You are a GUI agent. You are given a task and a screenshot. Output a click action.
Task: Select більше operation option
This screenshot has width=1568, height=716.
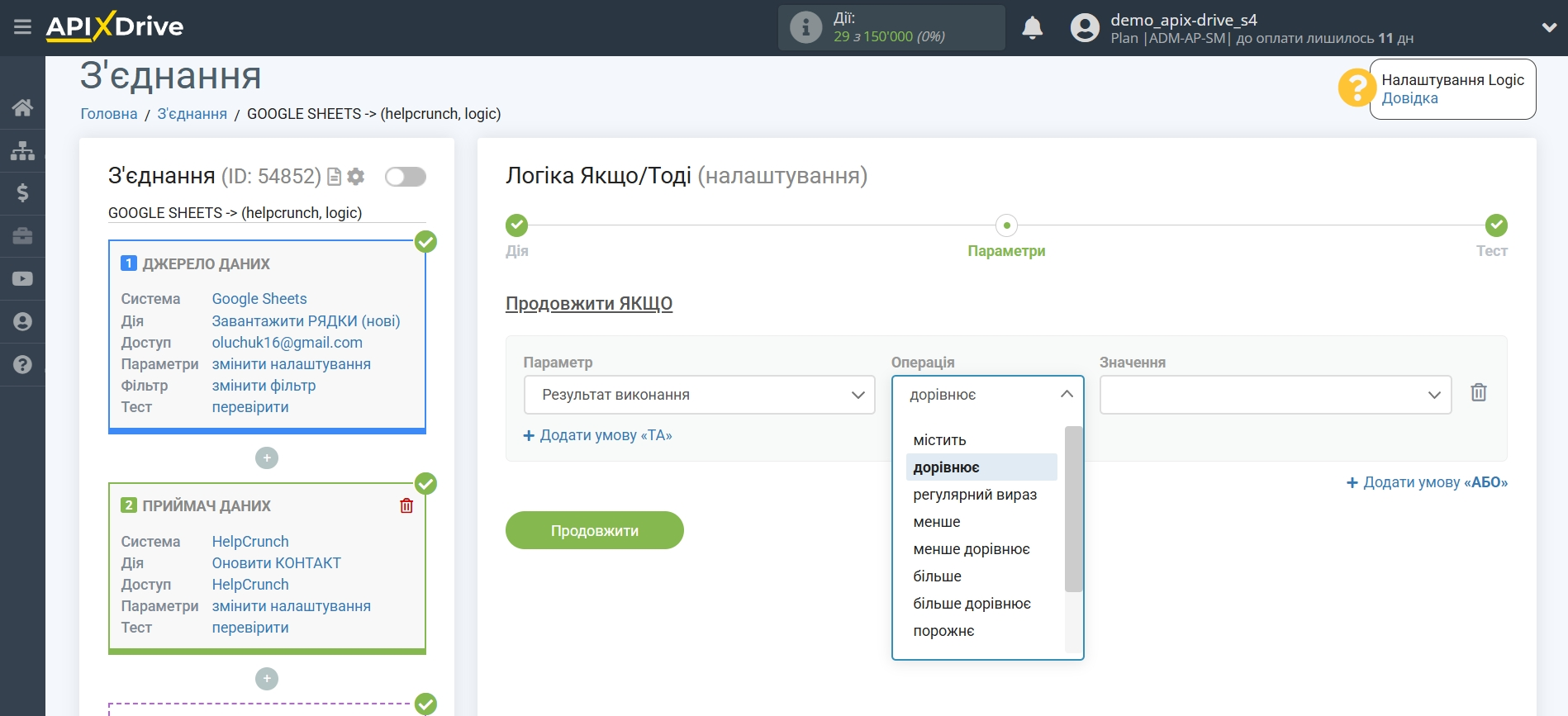981,576
